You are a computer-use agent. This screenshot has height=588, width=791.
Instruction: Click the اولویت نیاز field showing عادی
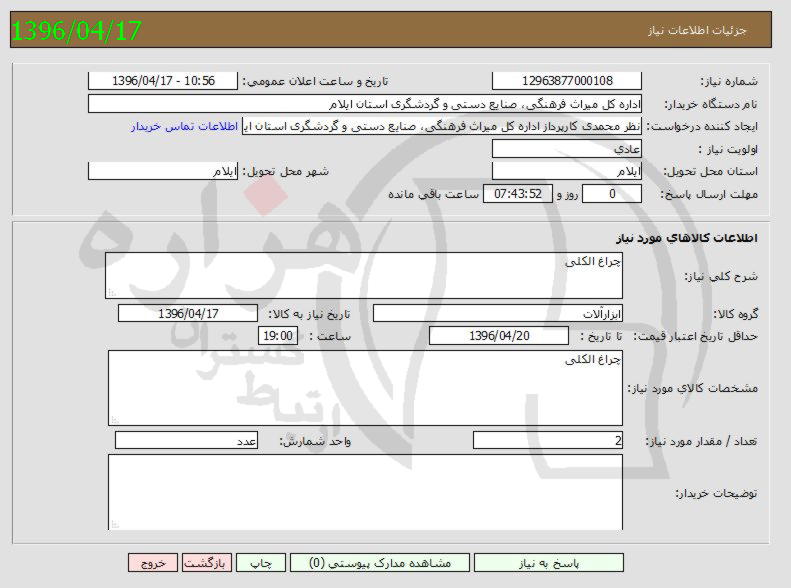567,149
